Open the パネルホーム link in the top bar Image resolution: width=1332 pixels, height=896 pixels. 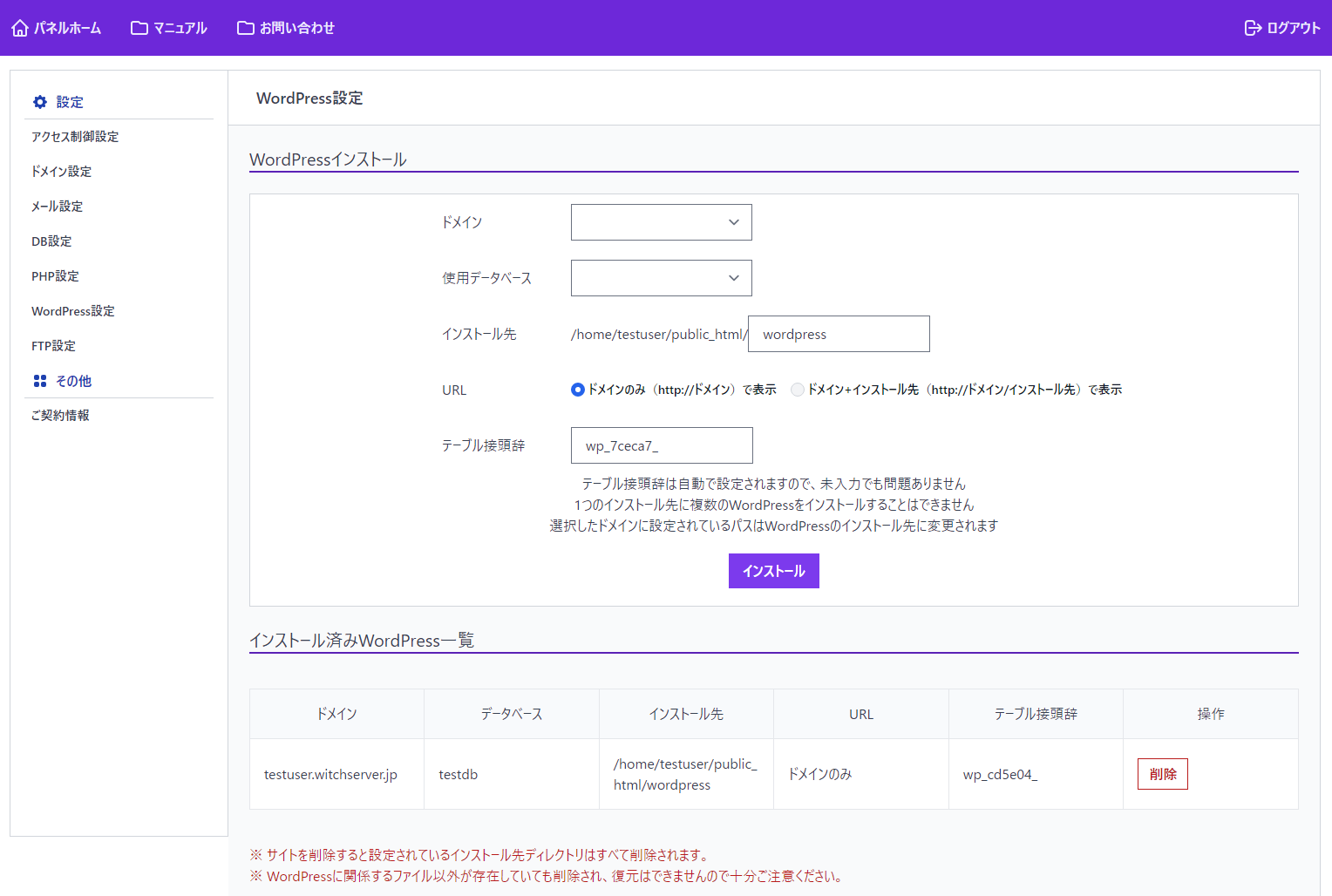(x=57, y=28)
